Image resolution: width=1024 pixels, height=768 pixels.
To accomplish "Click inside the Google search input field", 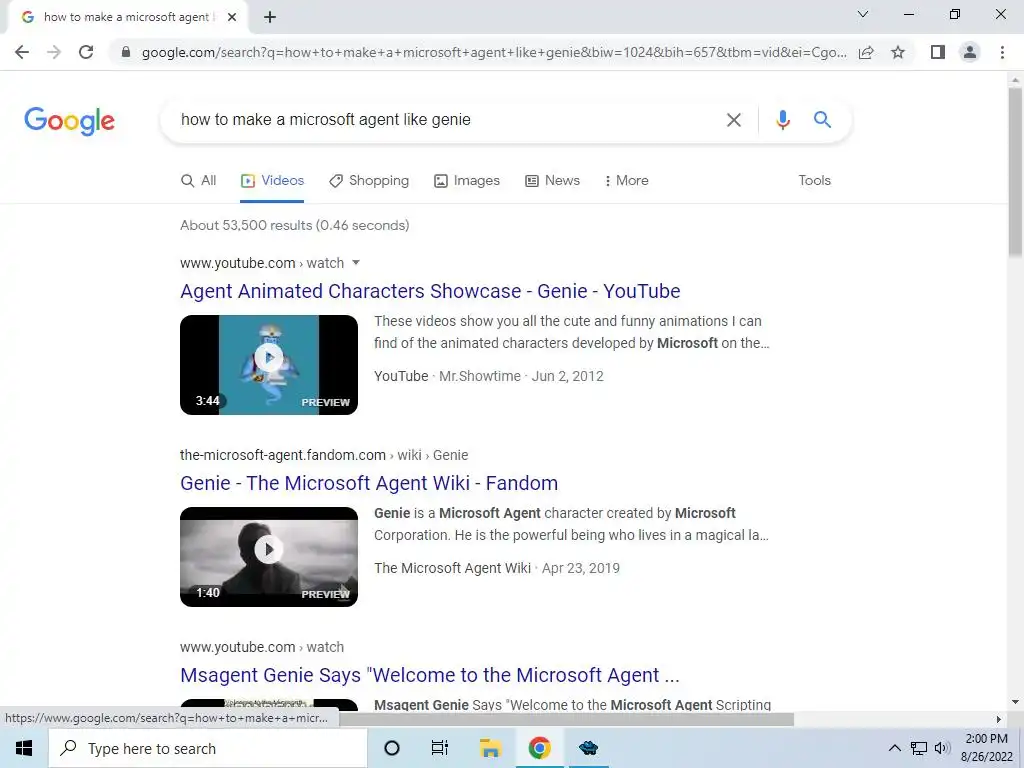I will tap(444, 120).
